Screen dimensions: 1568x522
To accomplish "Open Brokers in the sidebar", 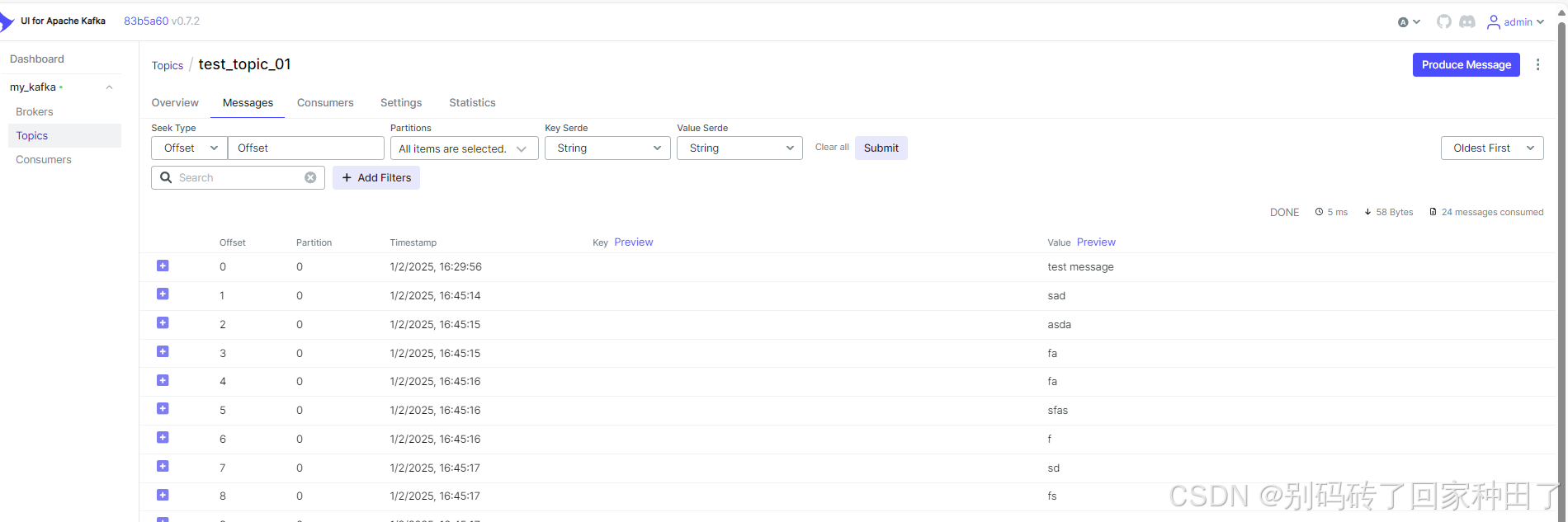I will click(x=35, y=112).
